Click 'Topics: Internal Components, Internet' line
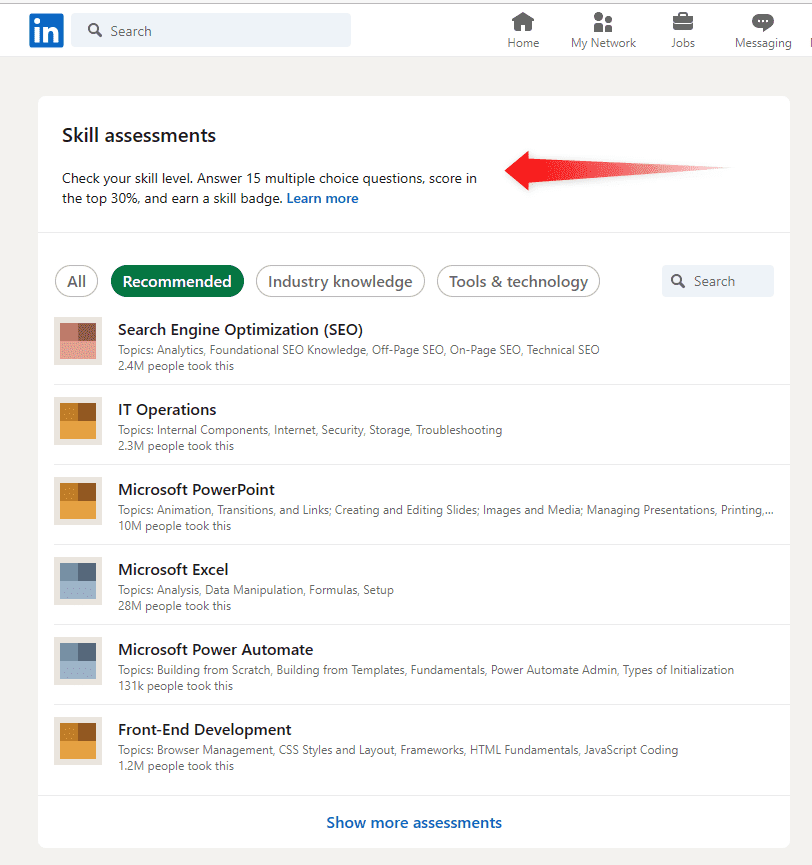 [310, 430]
